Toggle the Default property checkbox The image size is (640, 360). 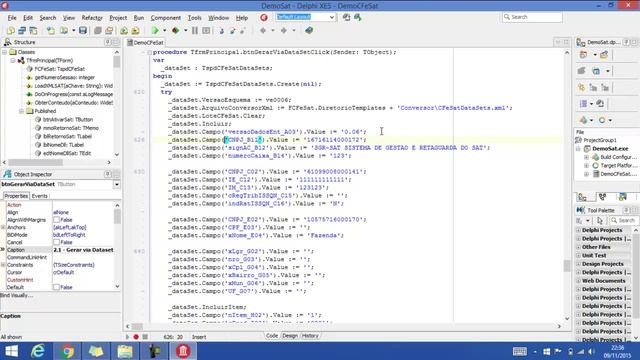[x=56, y=287]
